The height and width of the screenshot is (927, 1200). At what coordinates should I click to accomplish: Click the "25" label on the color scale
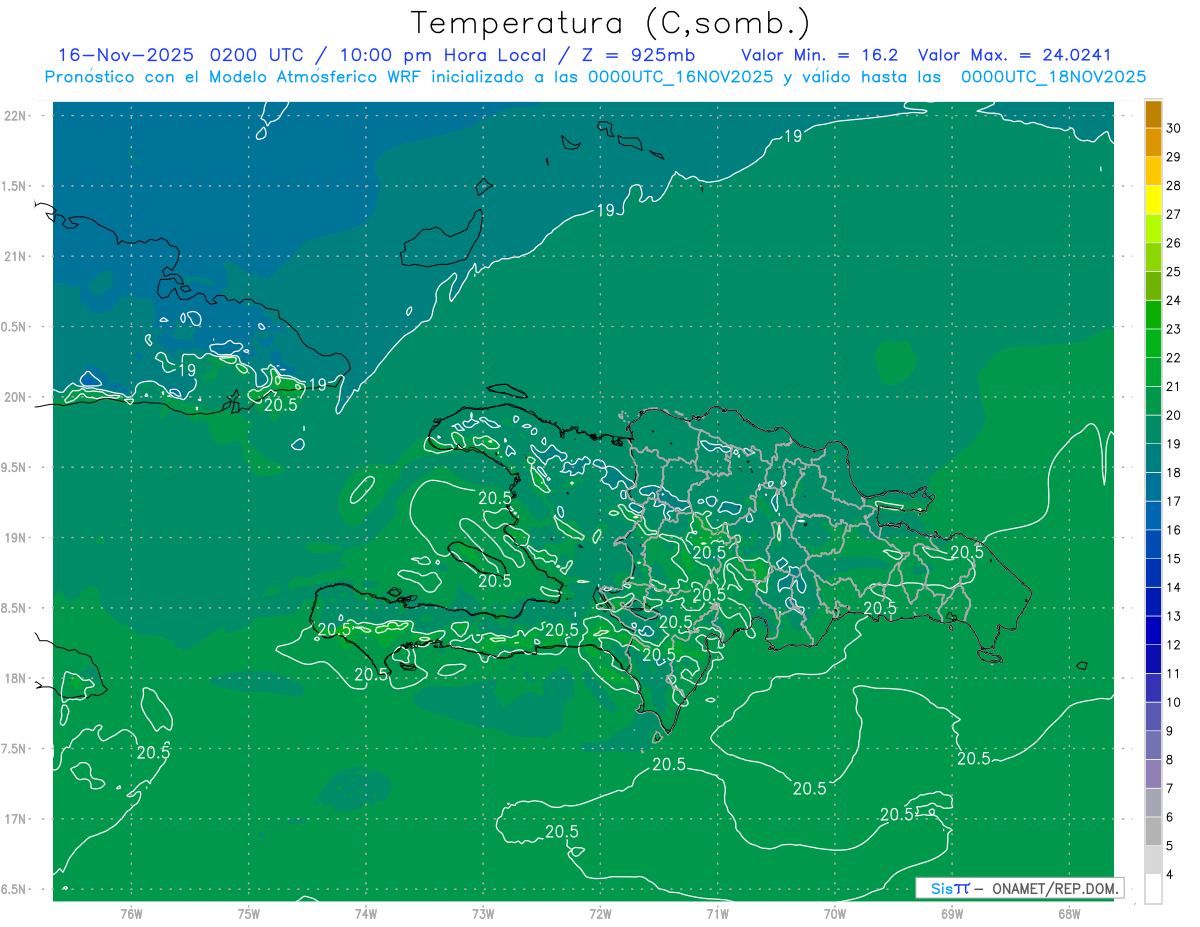[1173, 272]
